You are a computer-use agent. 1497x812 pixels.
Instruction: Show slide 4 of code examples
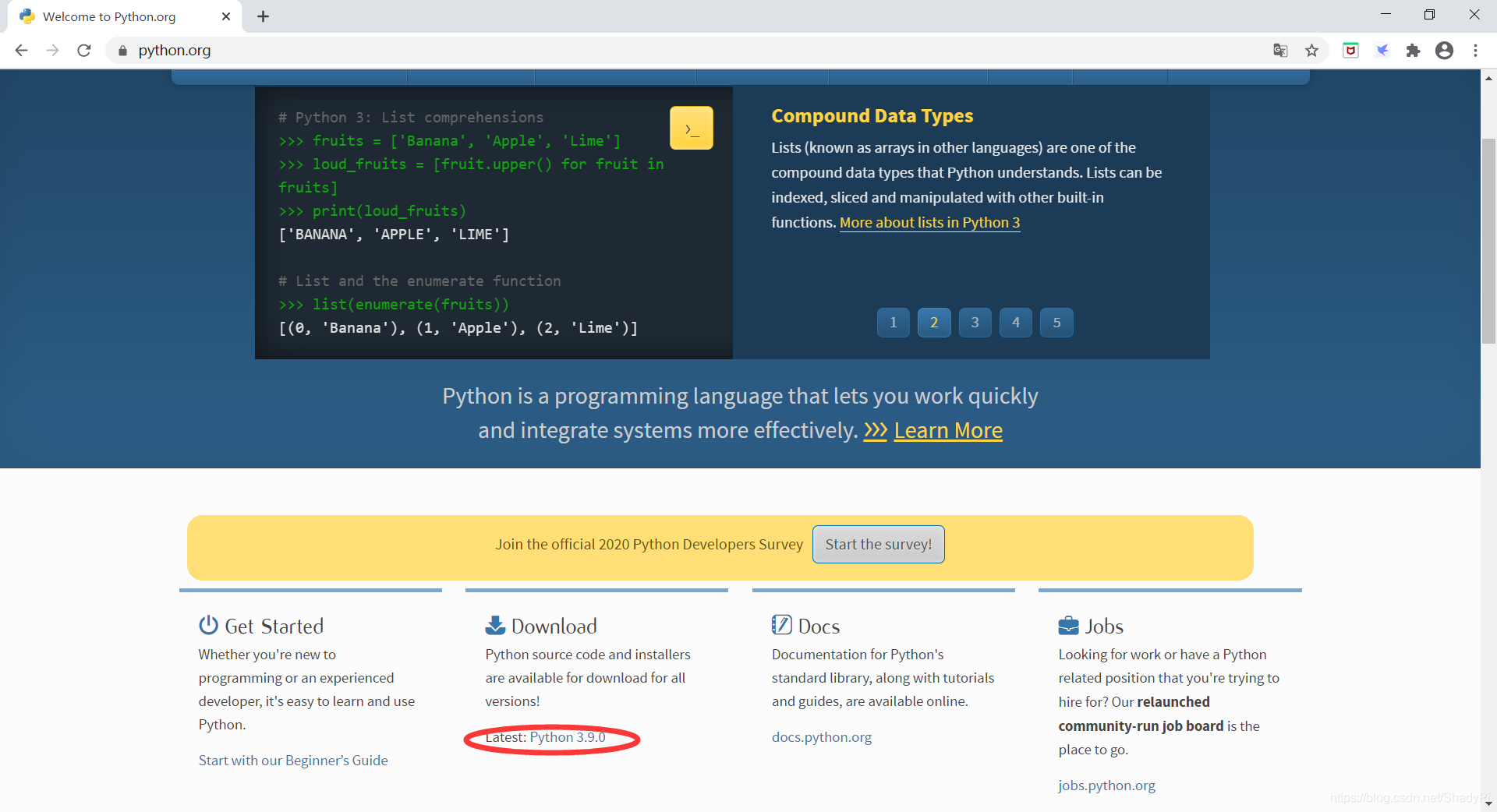coord(1016,323)
